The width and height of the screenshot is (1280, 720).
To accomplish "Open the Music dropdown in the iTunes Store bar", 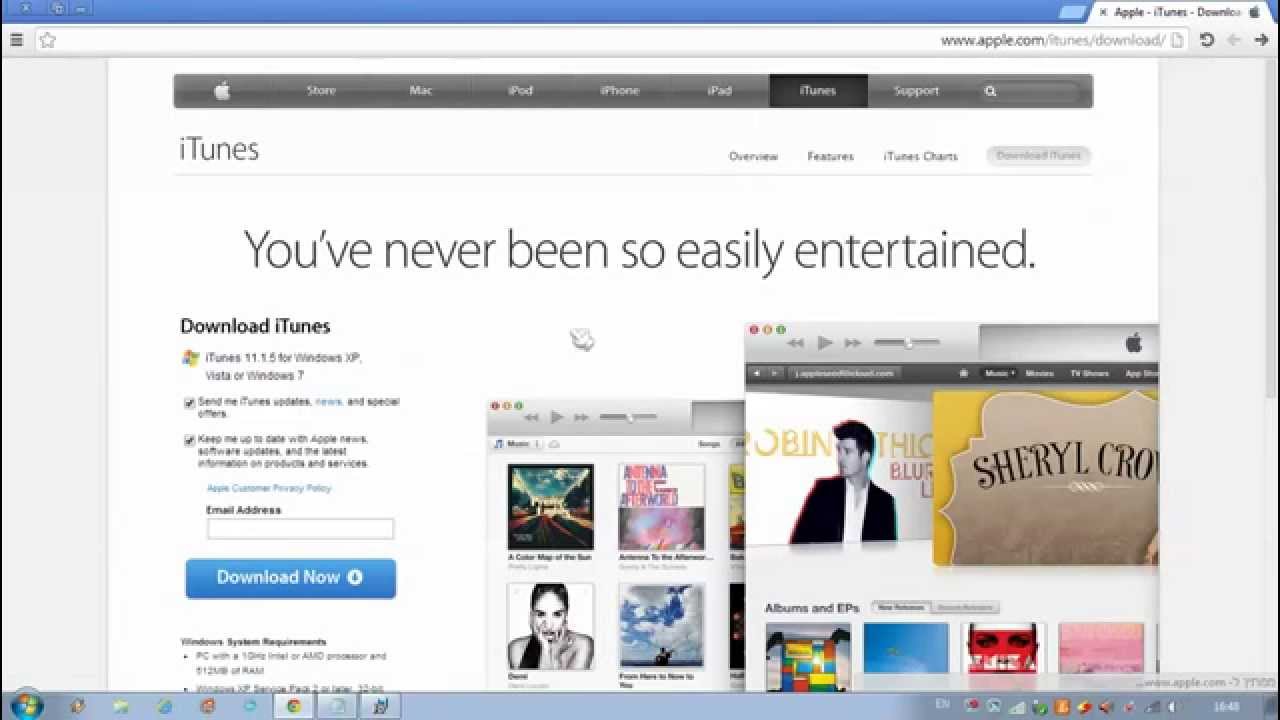I will click(x=999, y=373).
